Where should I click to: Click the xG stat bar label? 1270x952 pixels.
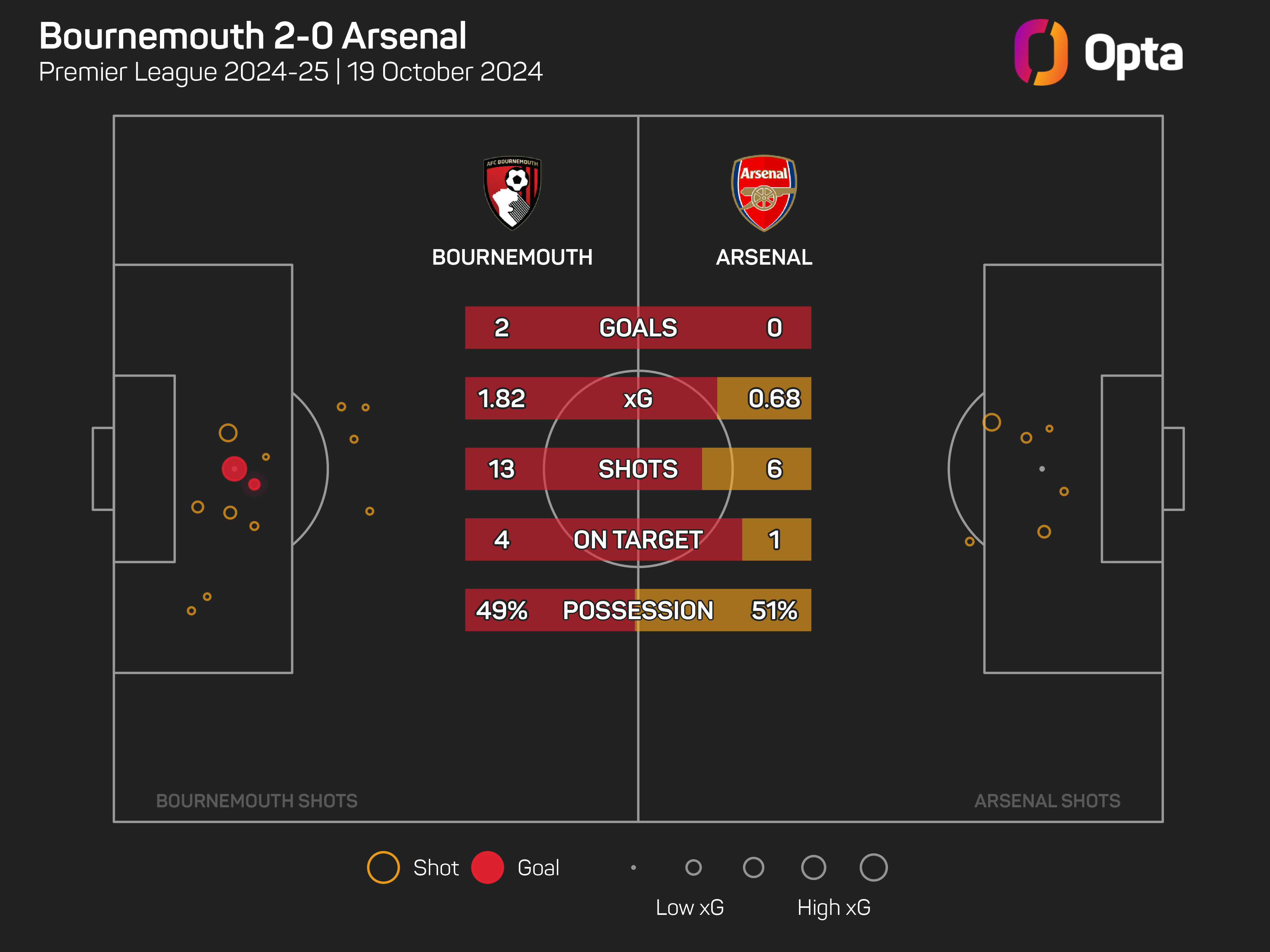click(638, 398)
